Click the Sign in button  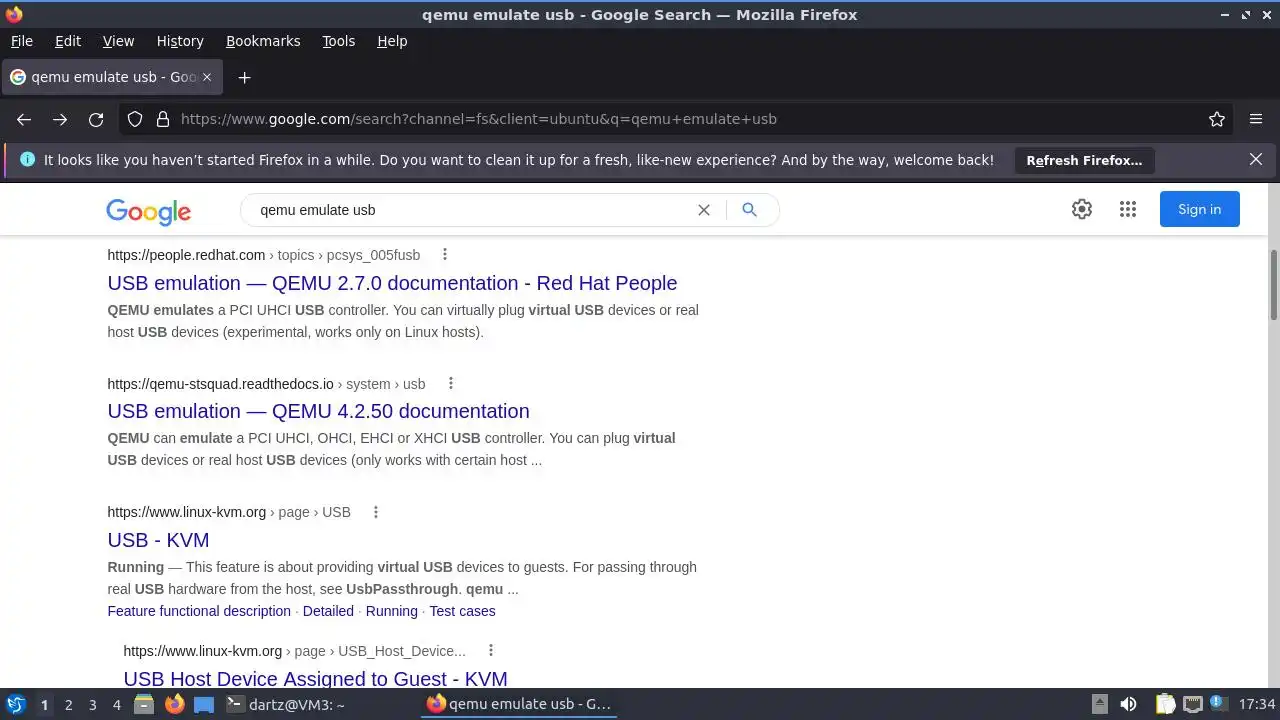(x=1199, y=209)
